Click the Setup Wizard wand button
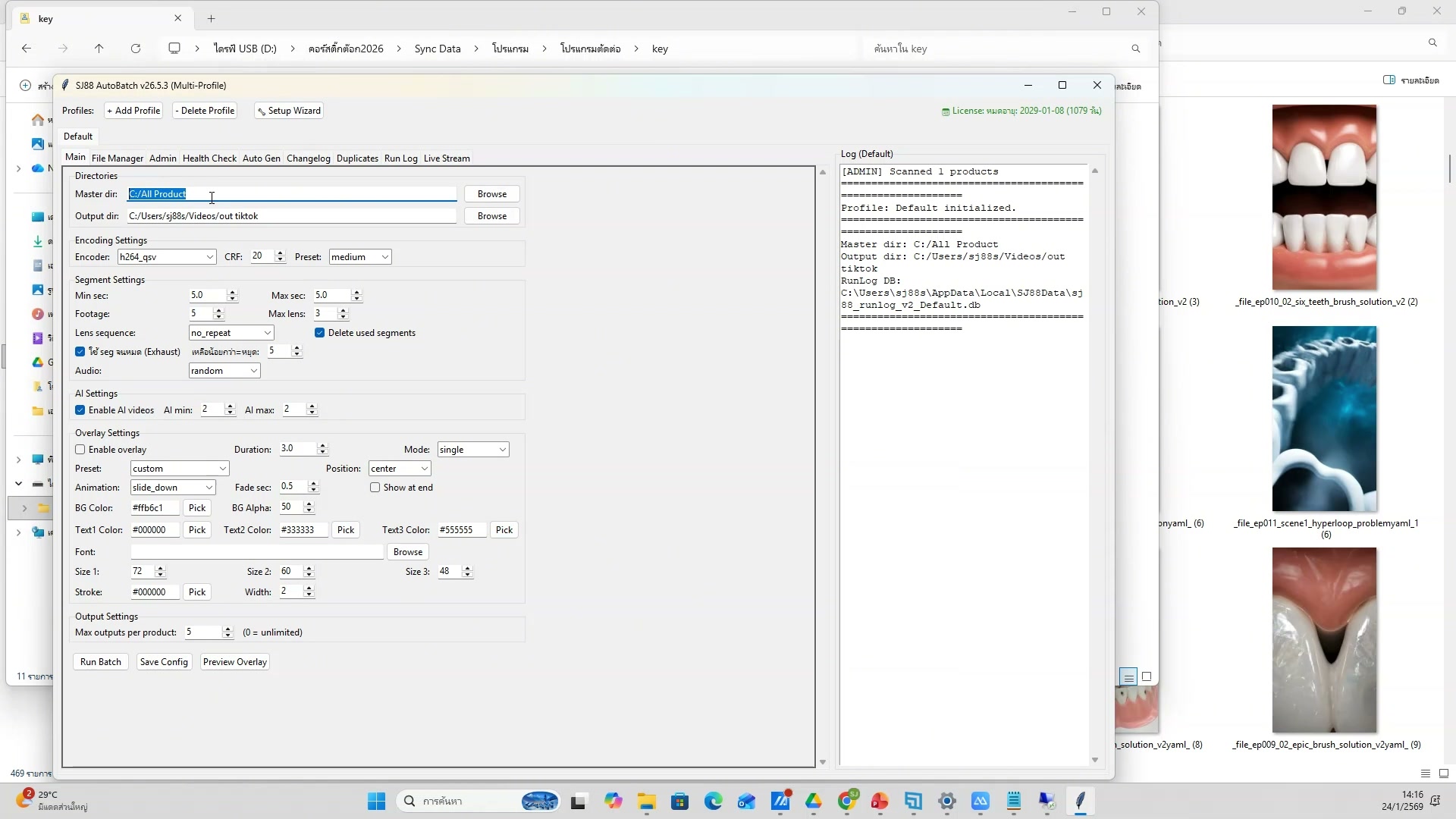 [x=288, y=111]
